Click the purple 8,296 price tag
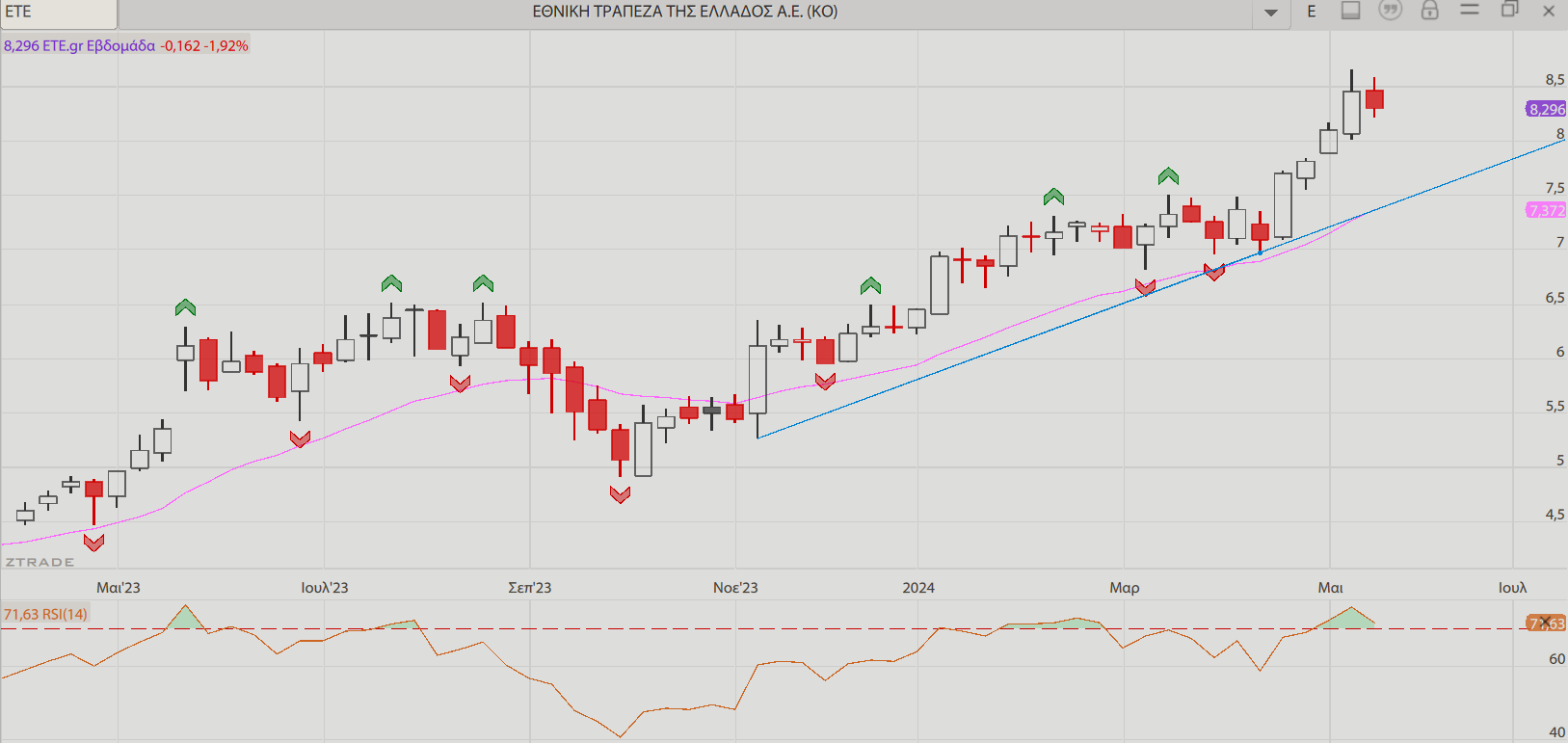Image resolution: width=1568 pixels, height=743 pixels. pyautogui.click(x=1546, y=109)
